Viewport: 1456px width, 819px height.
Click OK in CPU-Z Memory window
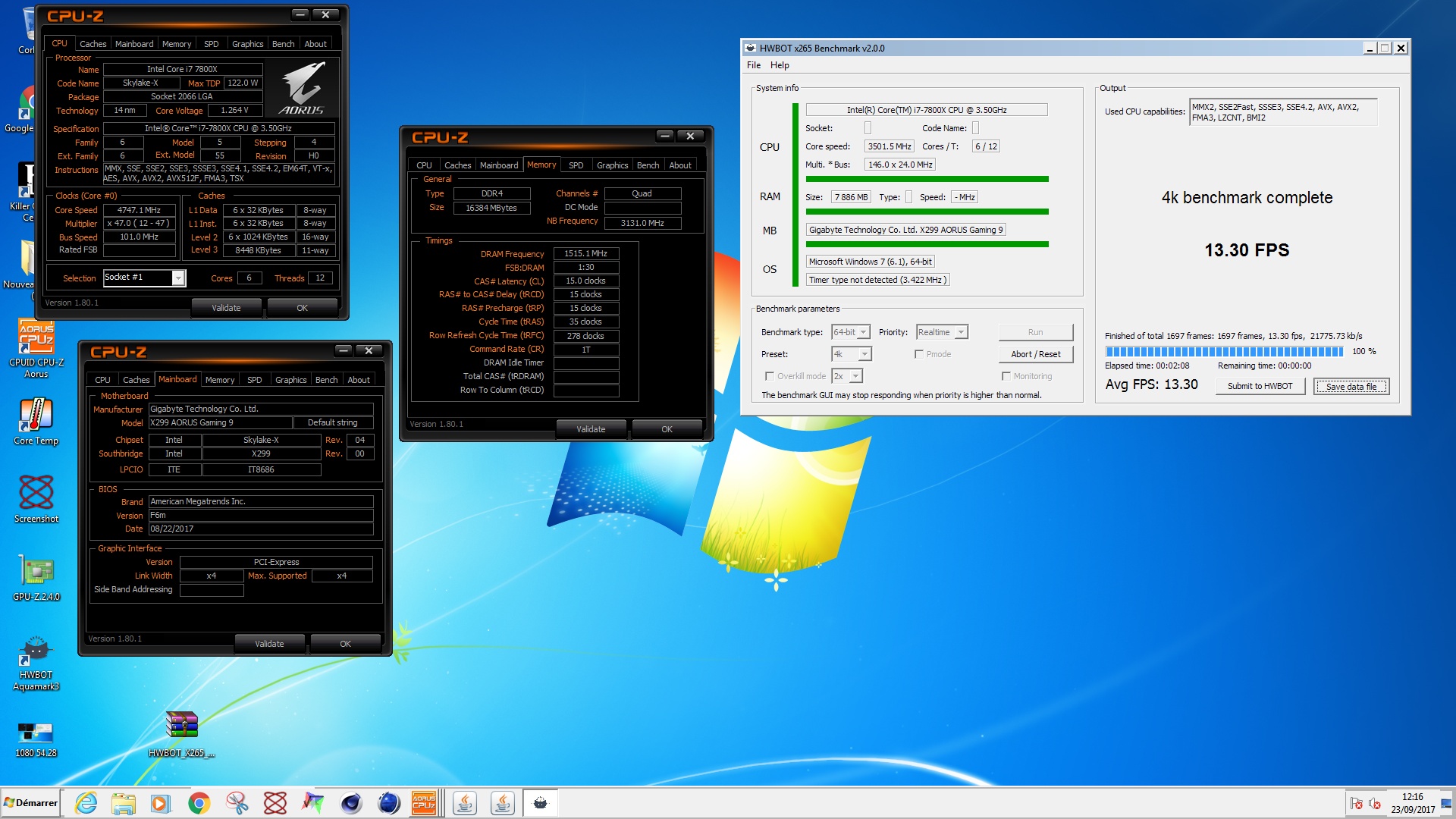[x=667, y=429]
